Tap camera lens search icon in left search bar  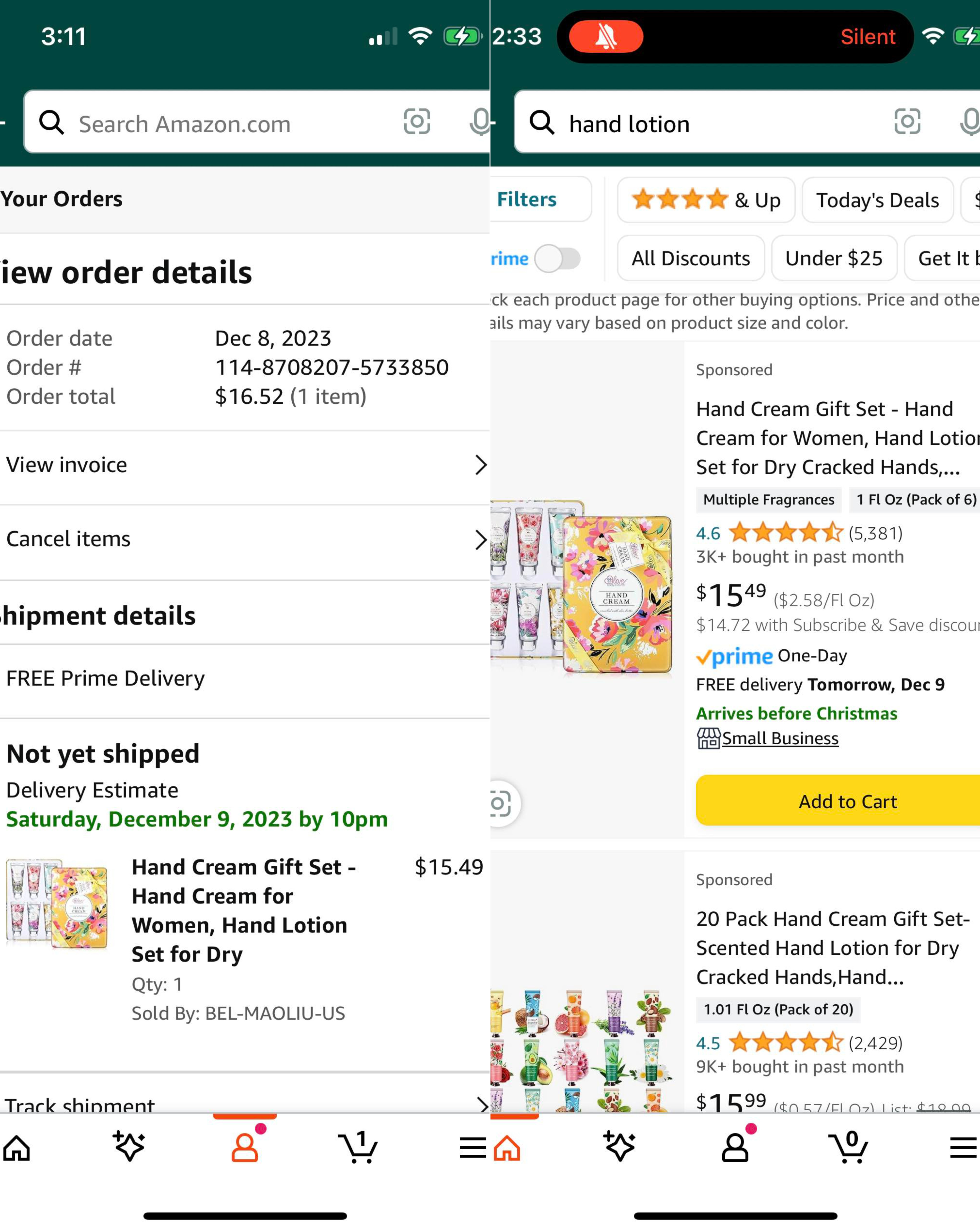[x=417, y=122]
